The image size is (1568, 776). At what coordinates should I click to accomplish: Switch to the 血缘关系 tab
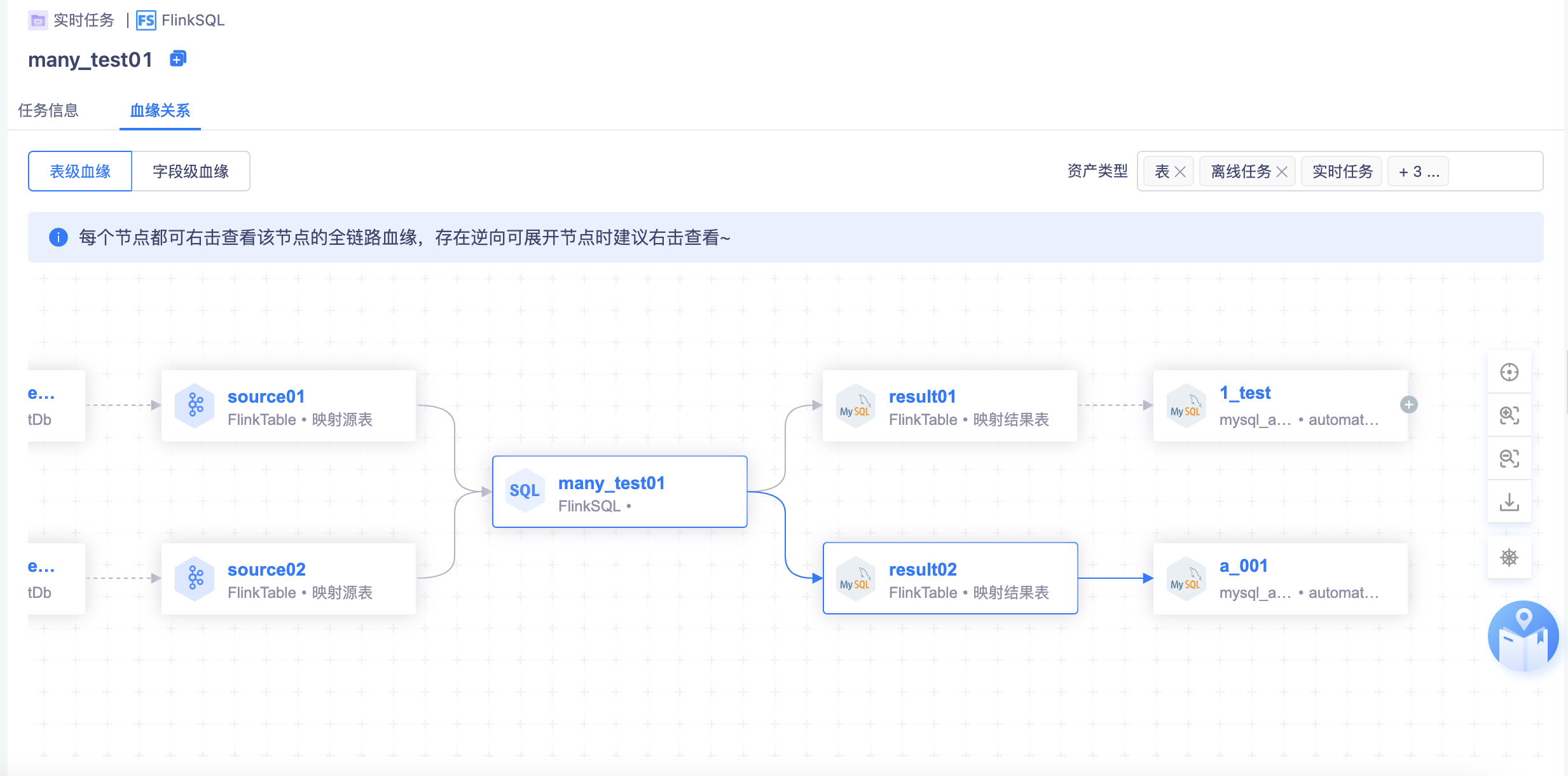[x=160, y=110]
